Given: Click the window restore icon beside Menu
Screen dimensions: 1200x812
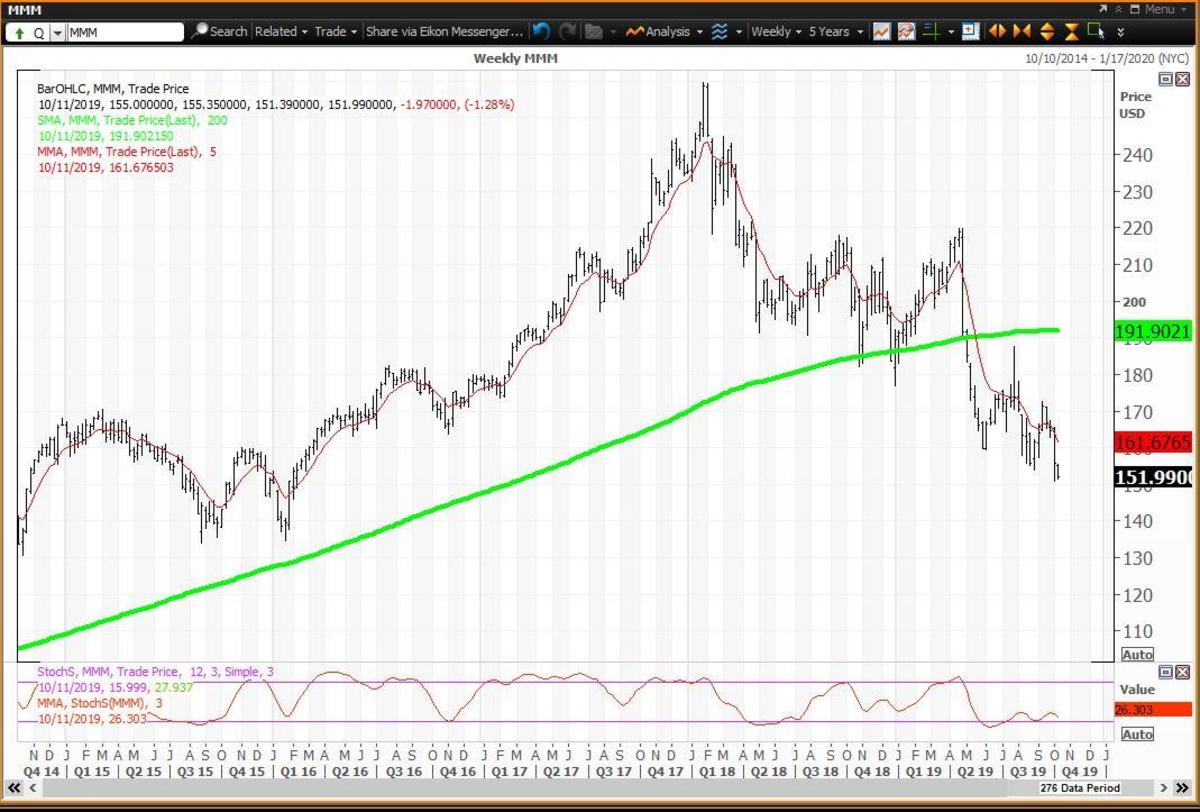Looking at the screenshot, I should (x=1135, y=9).
